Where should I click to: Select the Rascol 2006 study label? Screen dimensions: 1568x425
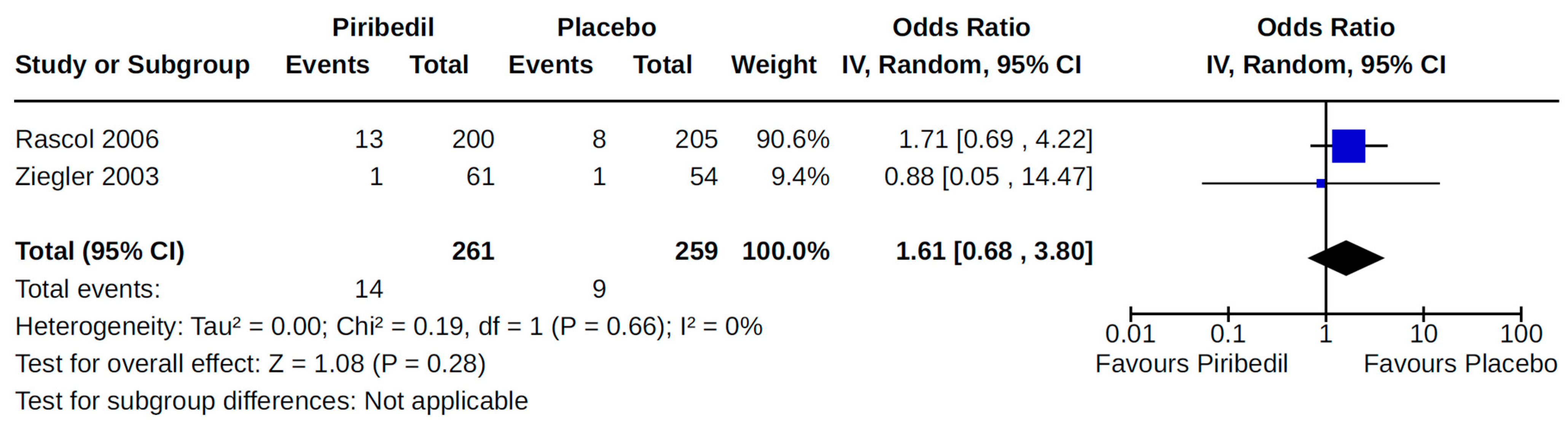tap(86, 139)
